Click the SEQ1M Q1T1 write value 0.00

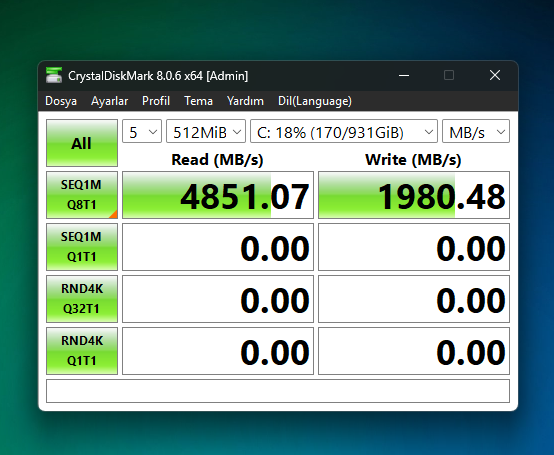pos(414,247)
